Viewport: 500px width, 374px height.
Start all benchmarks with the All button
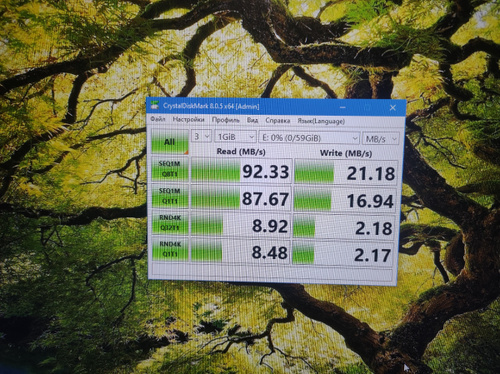point(170,142)
